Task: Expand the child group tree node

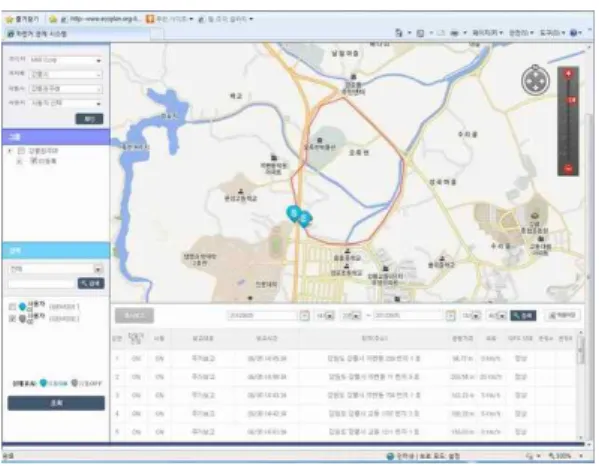Action: [19, 161]
